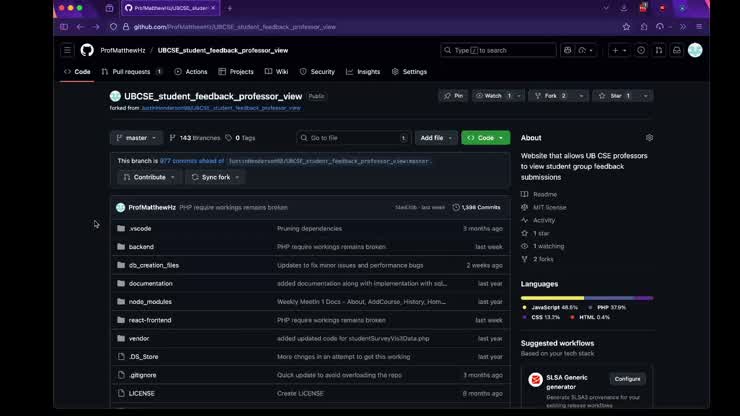
Task: Click the About settings gear icon
Action: coord(649,138)
